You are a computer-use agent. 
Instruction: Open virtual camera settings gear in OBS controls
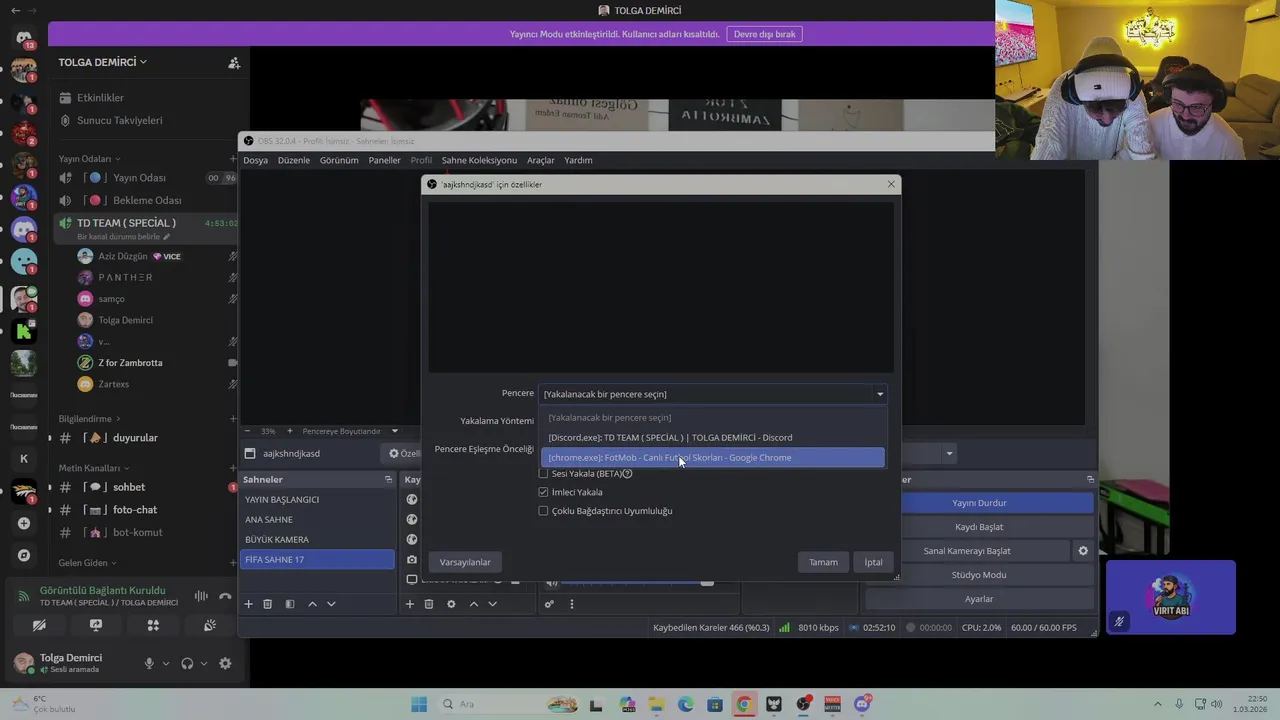1082,551
